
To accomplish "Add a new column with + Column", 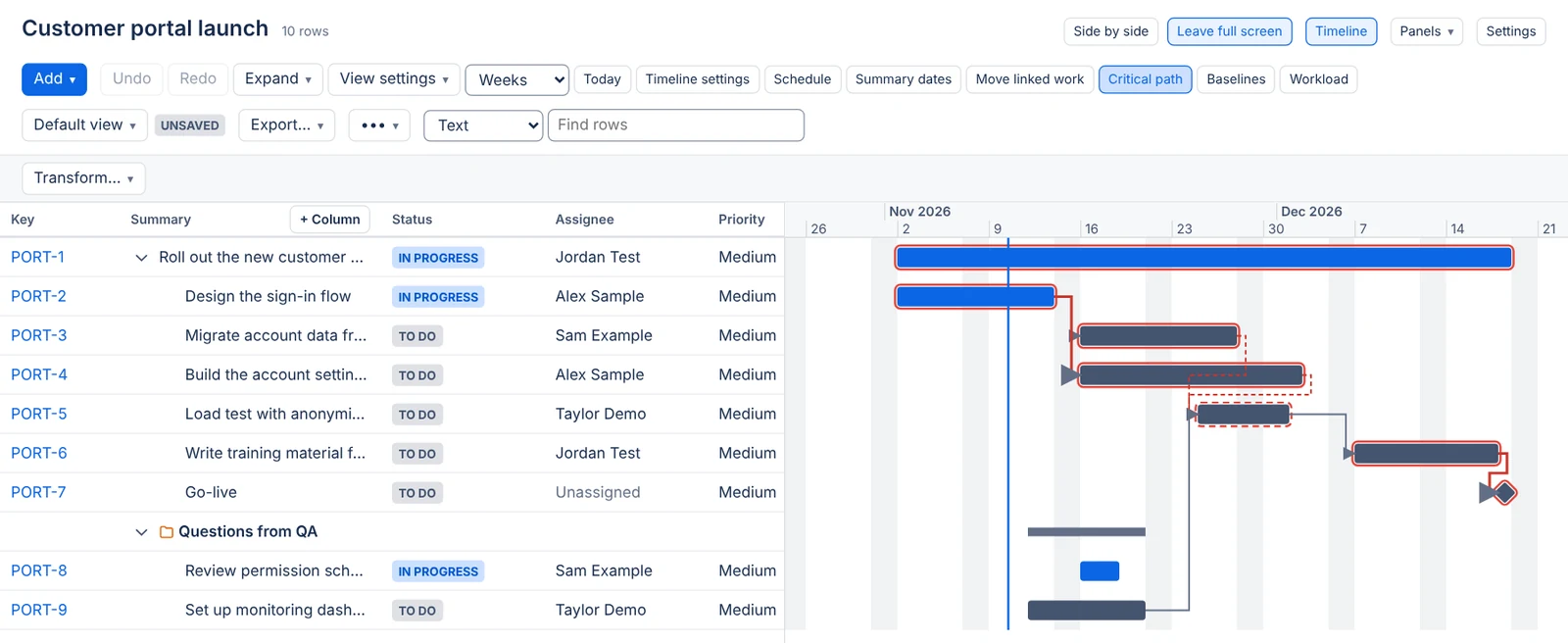I will pyautogui.click(x=329, y=220).
